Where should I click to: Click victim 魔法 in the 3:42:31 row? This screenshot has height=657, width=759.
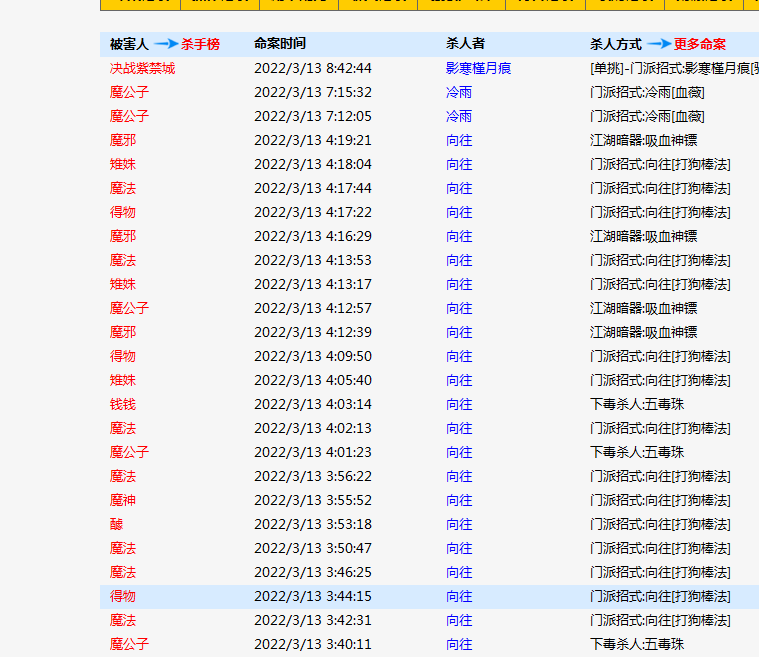click(x=123, y=621)
